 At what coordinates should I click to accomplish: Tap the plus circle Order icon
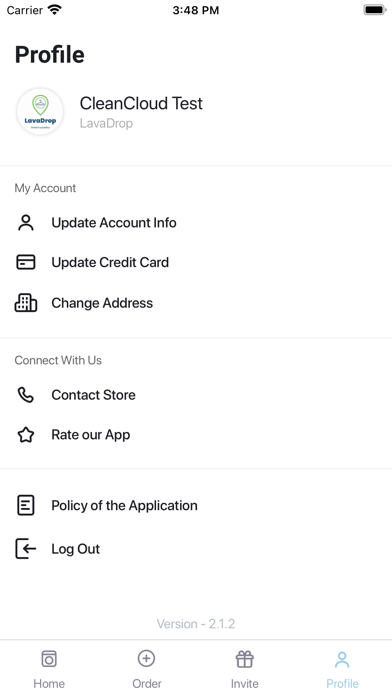[x=147, y=658]
